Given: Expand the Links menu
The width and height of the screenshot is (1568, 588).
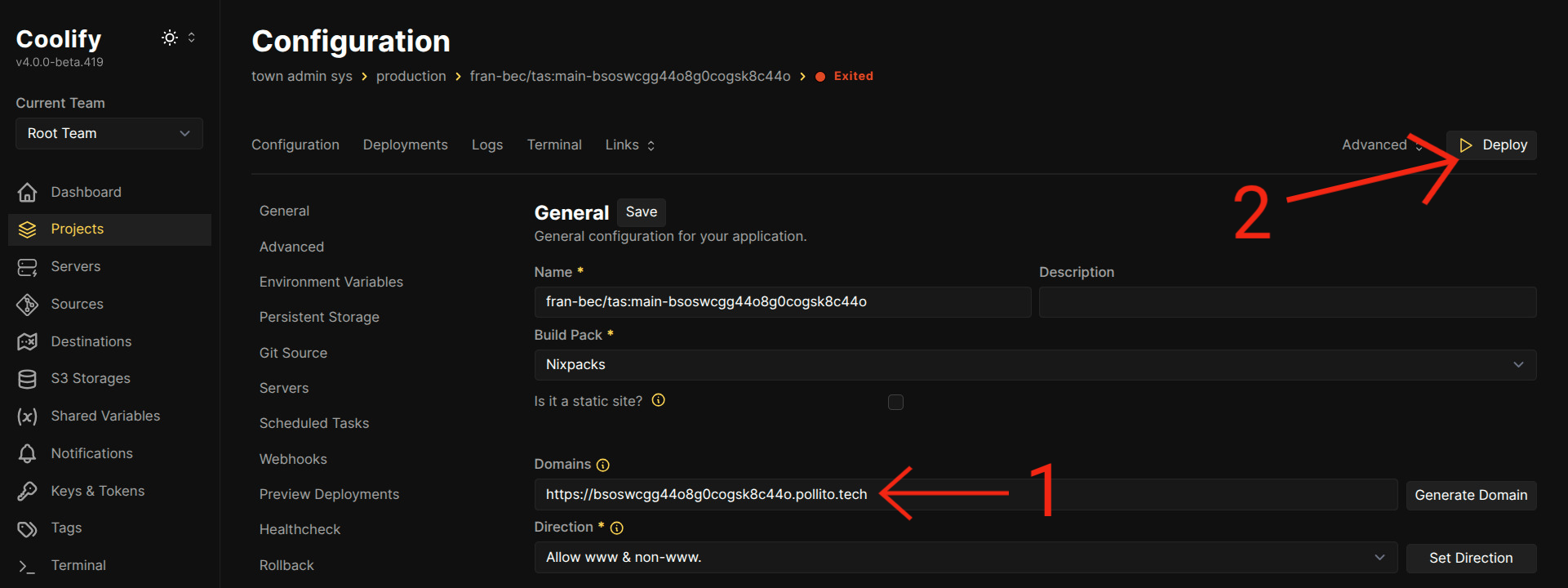Looking at the screenshot, I should tap(630, 145).
